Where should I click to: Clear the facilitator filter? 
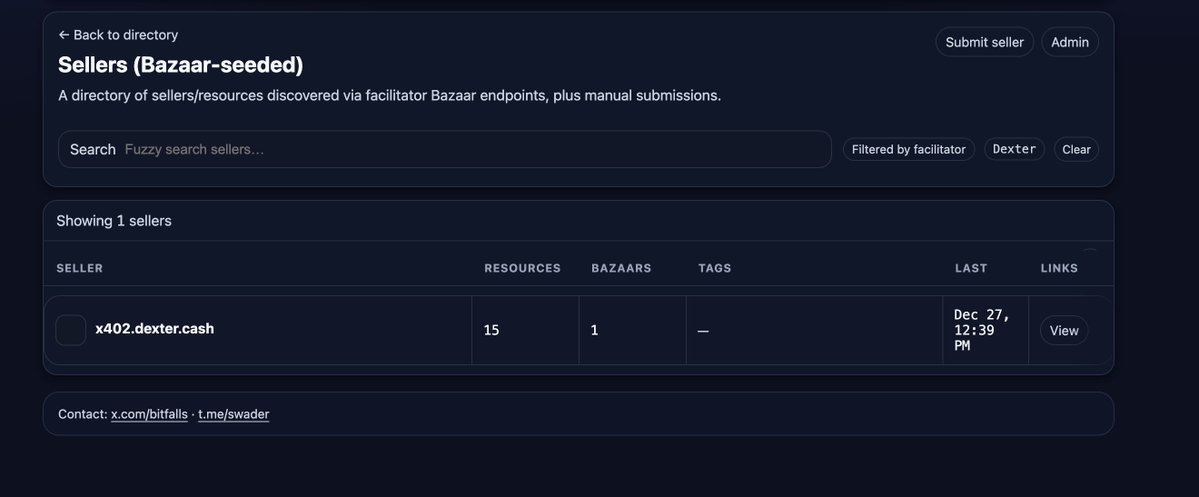pyautogui.click(x=1076, y=149)
